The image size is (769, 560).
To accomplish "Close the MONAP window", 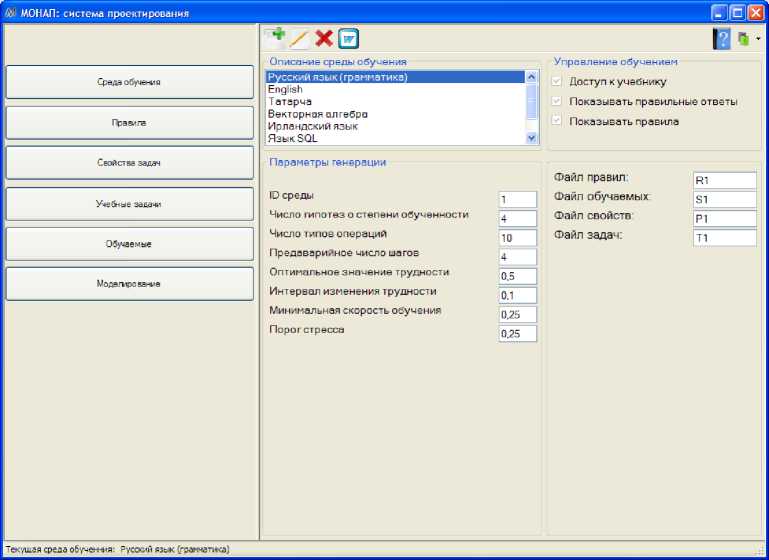I will click(x=756, y=13).
